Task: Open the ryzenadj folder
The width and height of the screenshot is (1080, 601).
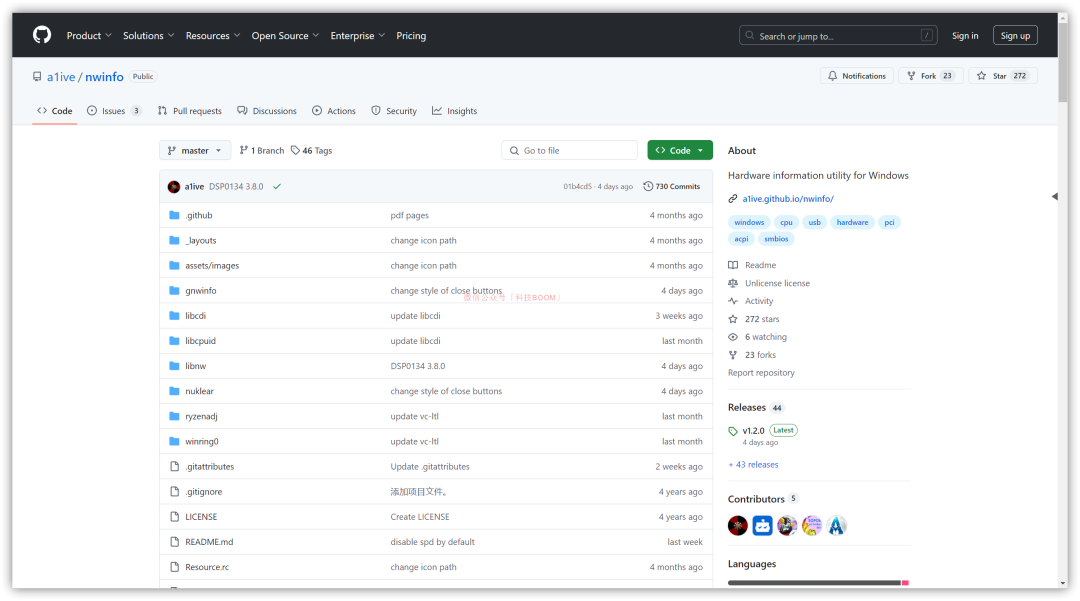Action: tap(201, 417)
